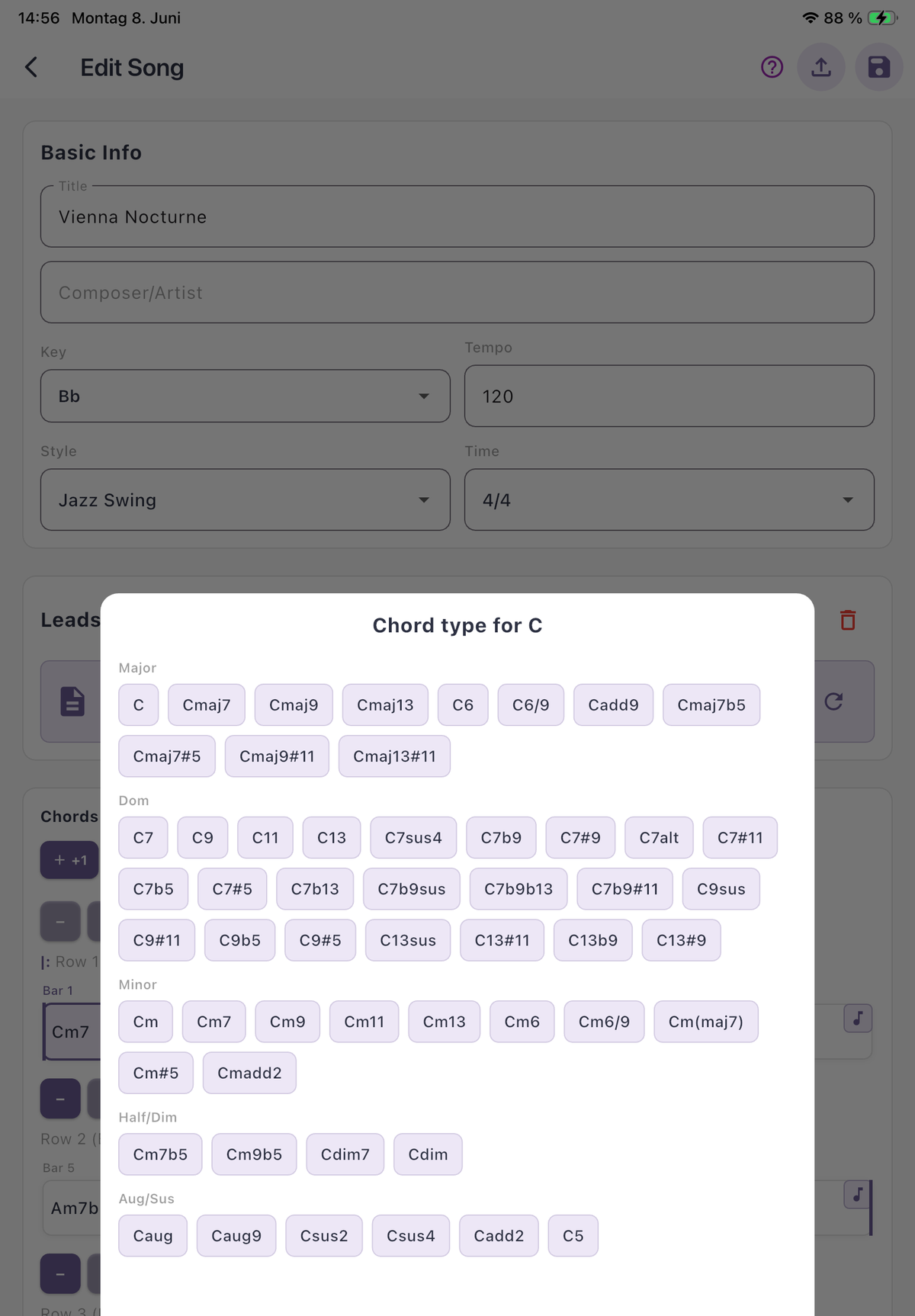Select Cm7b5 half-diminished chip

tap(160, 1154)
